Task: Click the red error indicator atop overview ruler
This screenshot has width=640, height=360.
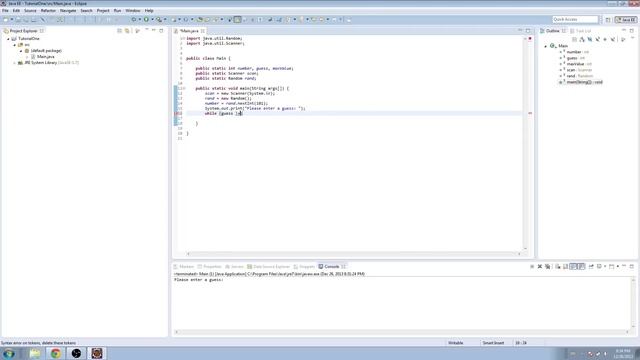Action: pyautogui.click(x=530, y=38)
